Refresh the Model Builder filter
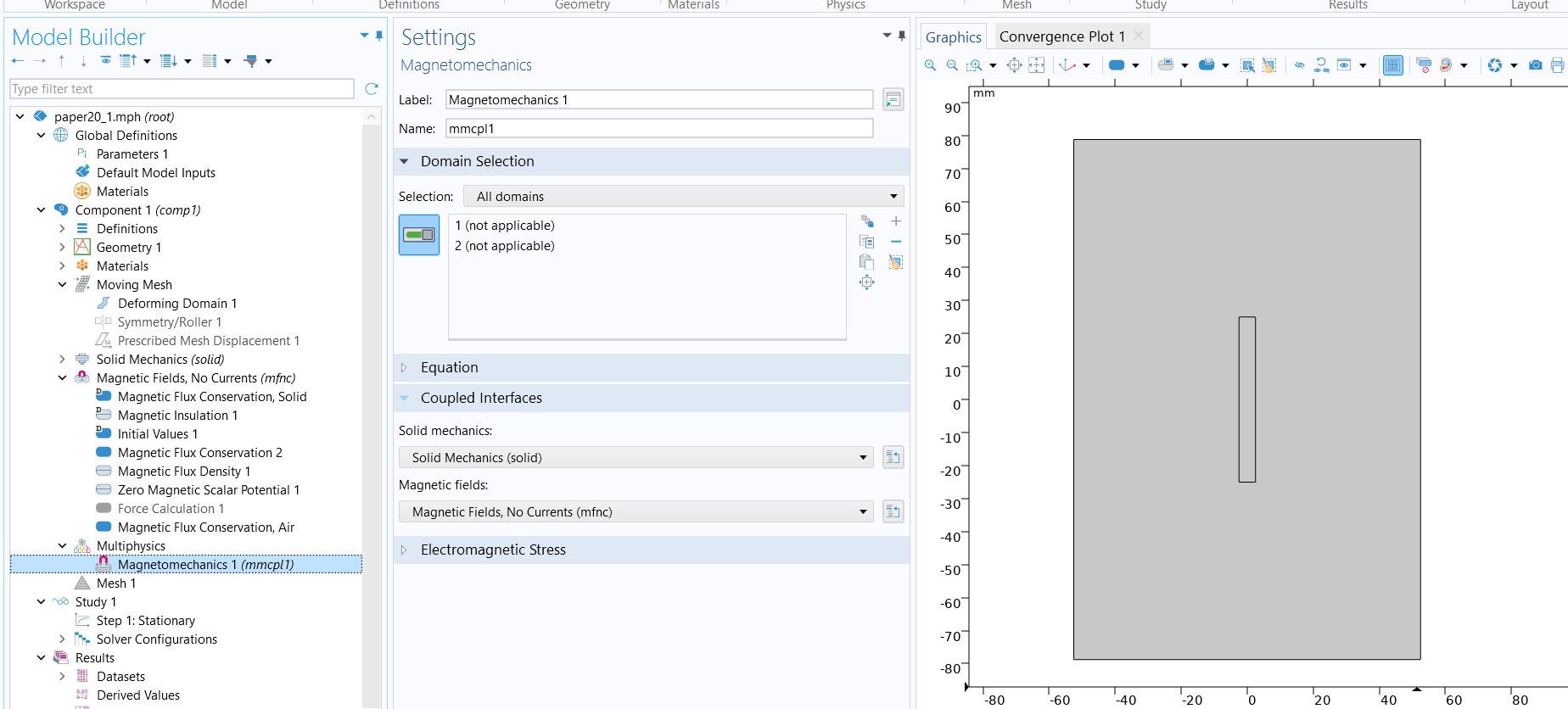The width and height of the screenshot is (1568, 709). pos(371,89)
